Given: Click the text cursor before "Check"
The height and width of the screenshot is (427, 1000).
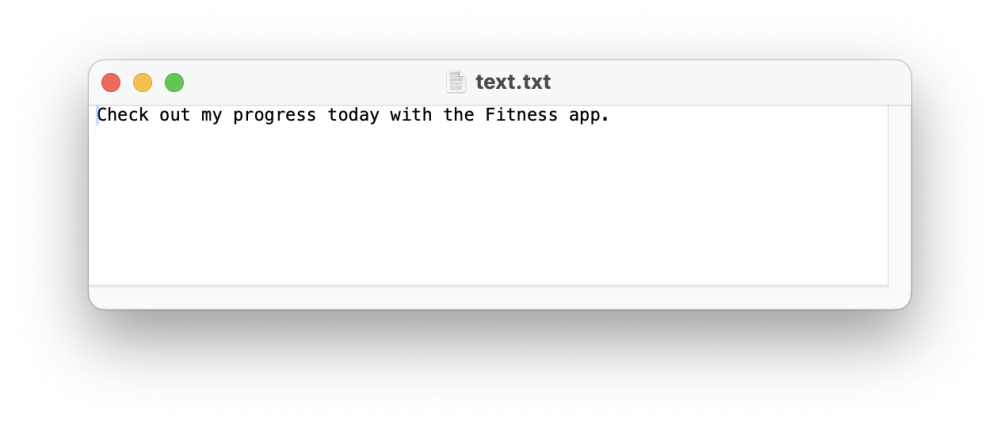Looking at the screenshot, I should (97, 115).
